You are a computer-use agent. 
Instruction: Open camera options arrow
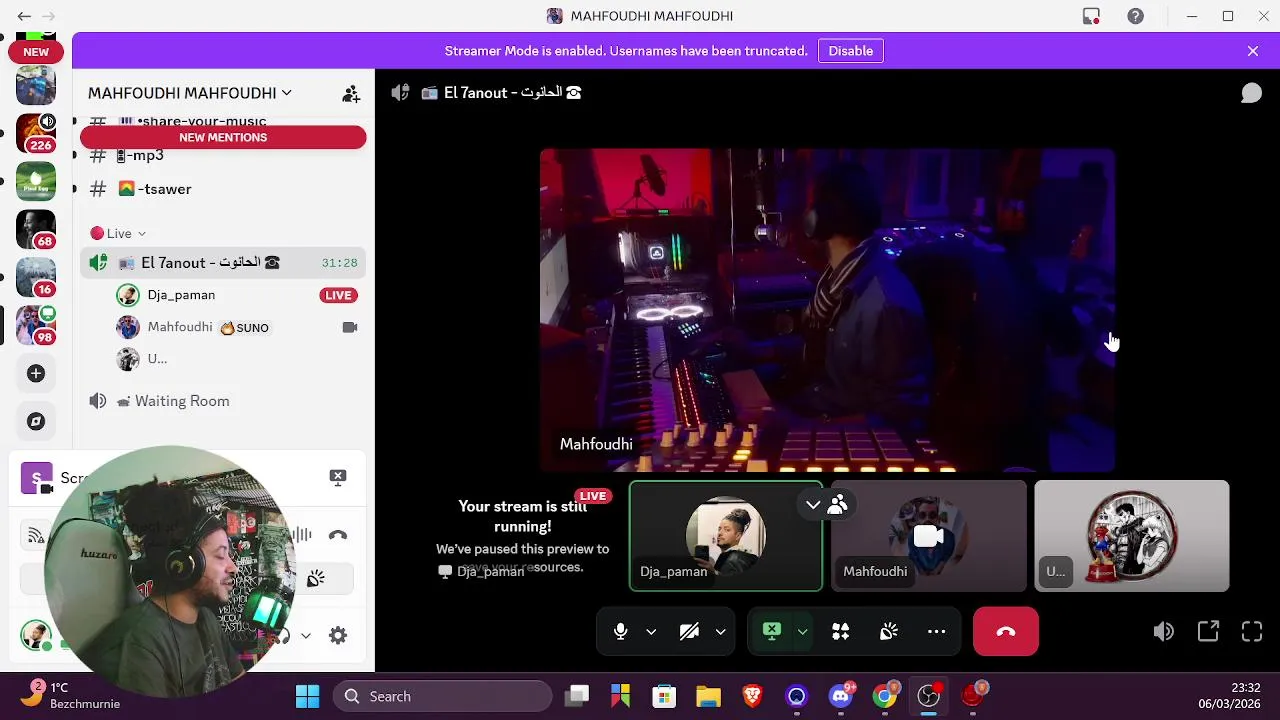(x=720, y=631)
